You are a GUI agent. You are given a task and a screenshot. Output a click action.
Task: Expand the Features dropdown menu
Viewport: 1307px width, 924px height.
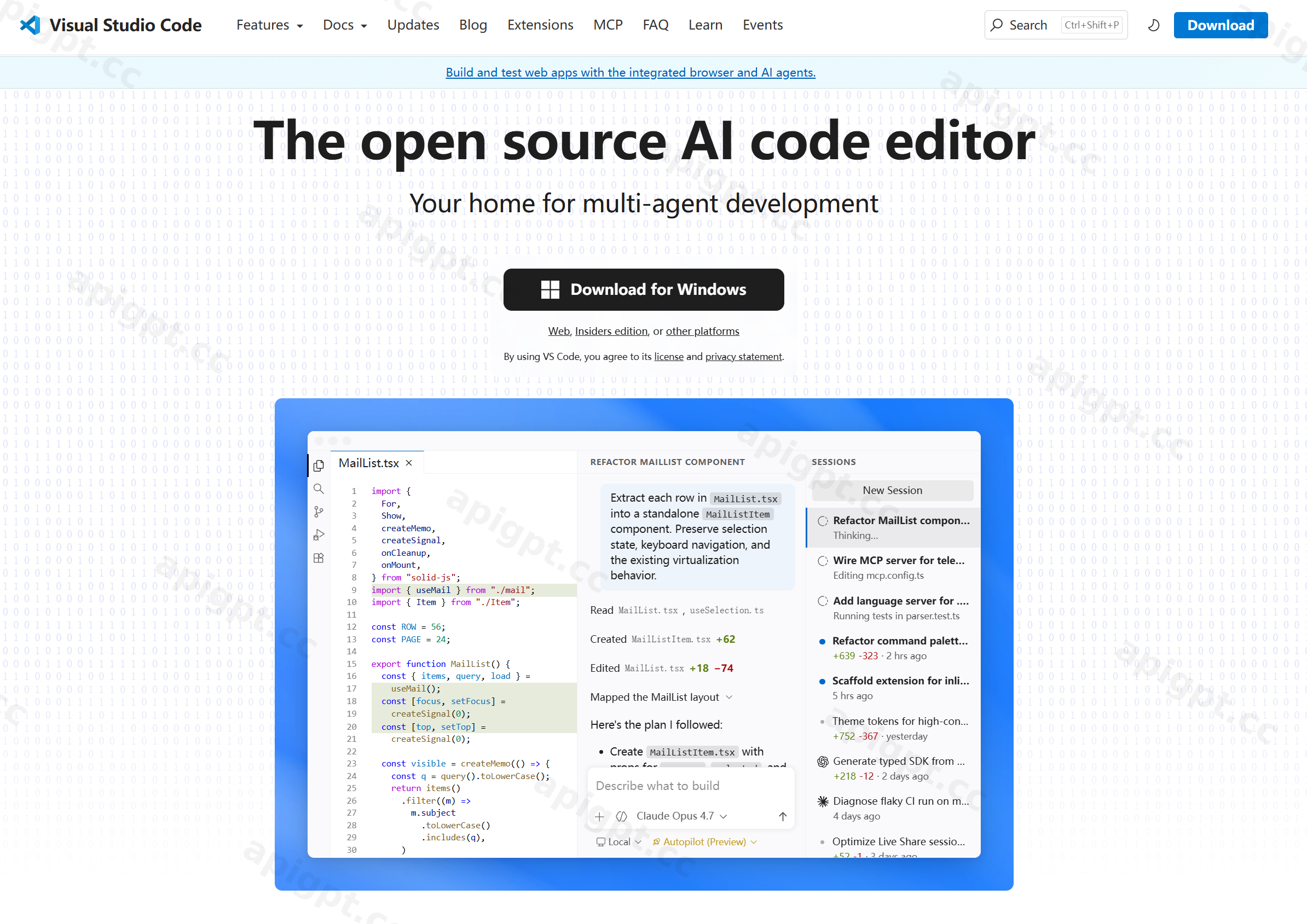click(270, 25)
